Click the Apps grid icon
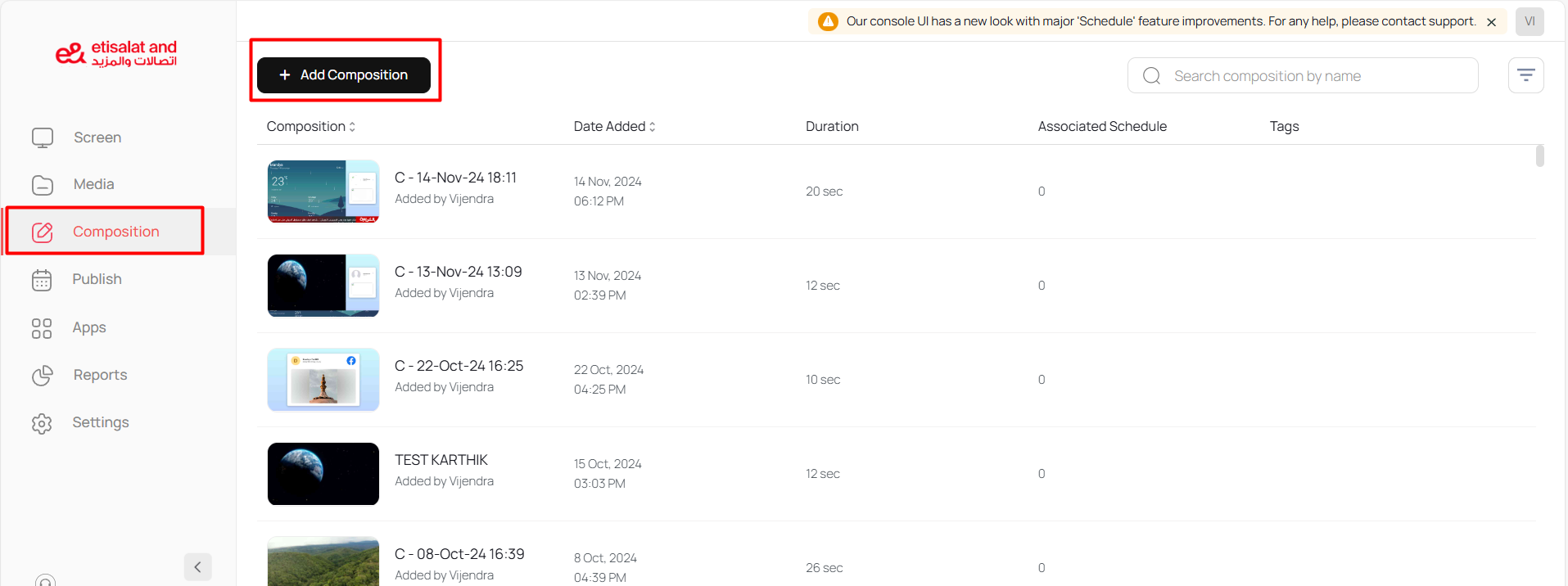 [x=42, y=328]
